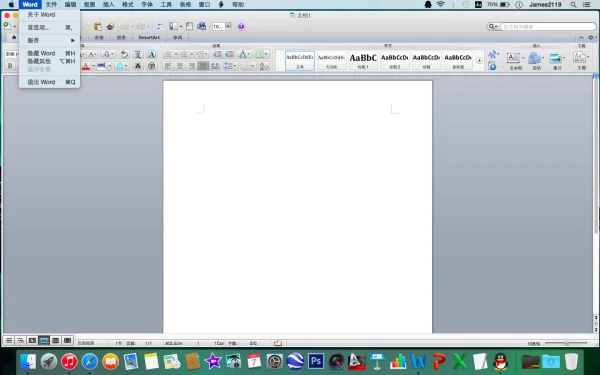The width and height of the screenshot is (600, 375).
Task: Click the character shading dark A icon
Action: pos(138,66)
